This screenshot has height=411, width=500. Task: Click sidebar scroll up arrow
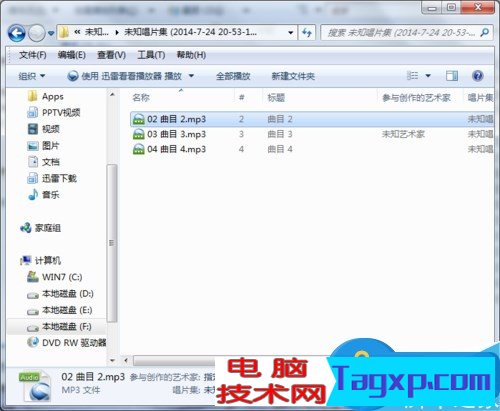click(112, 95)
